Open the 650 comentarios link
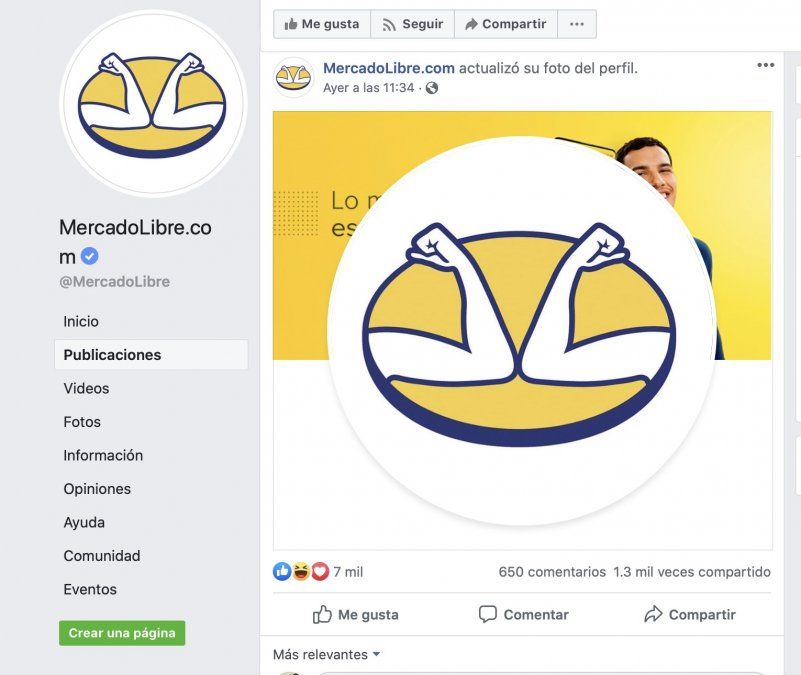 (552, 572)
